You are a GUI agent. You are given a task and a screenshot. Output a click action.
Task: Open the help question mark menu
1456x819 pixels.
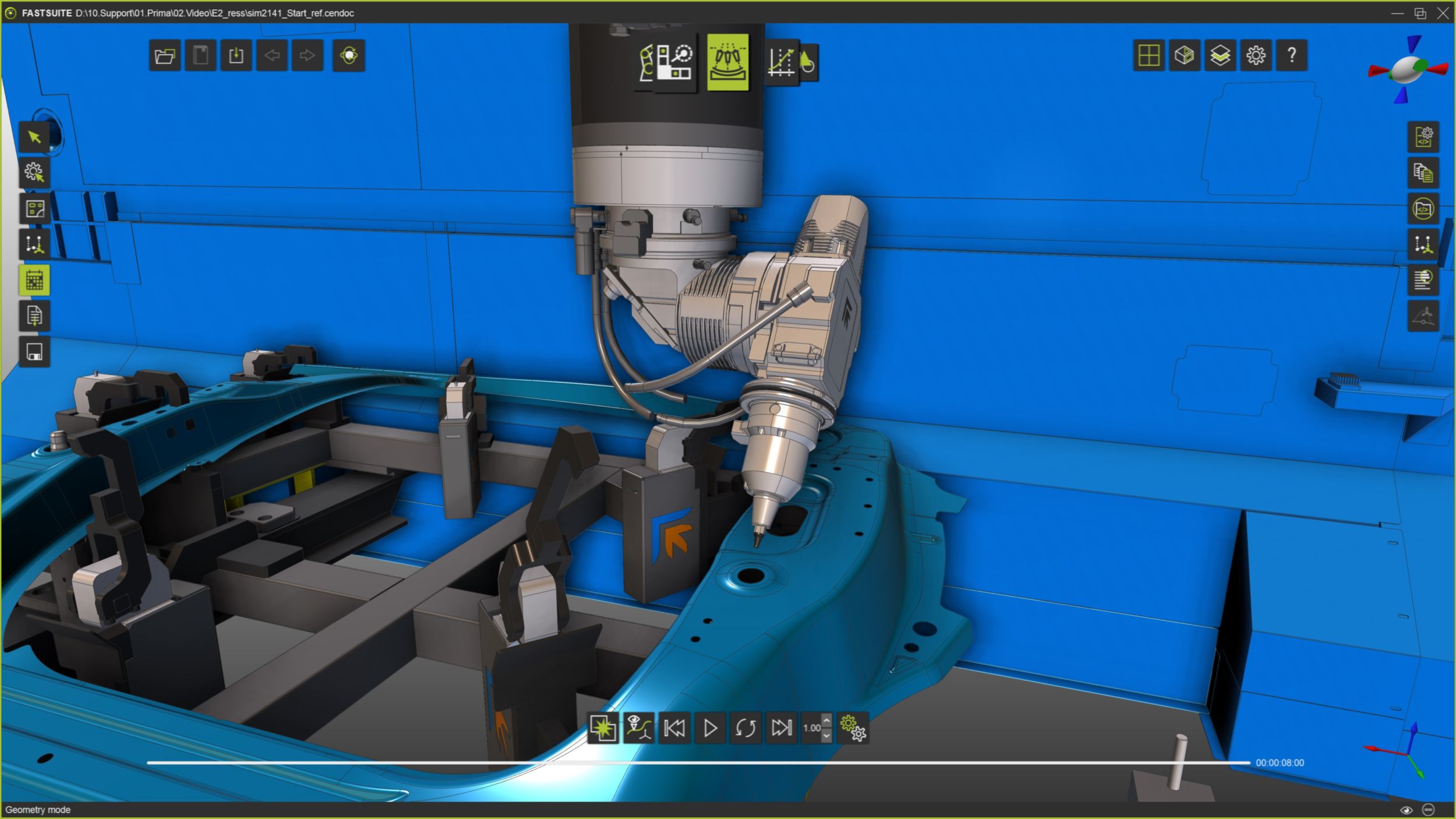coord(1291,56)
